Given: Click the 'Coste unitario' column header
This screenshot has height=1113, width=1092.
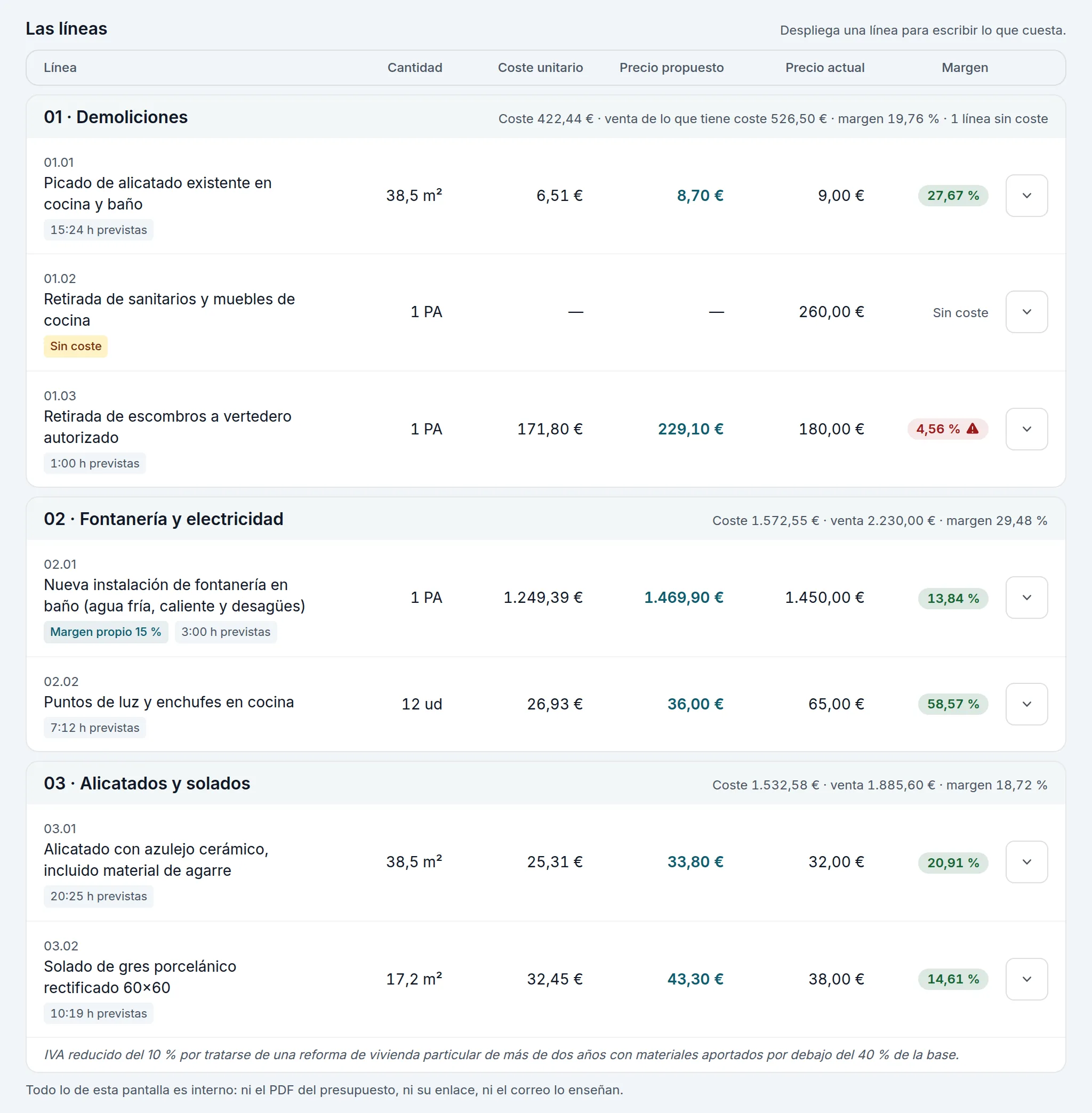Looking at the screenshot, I should click(540, 68).
